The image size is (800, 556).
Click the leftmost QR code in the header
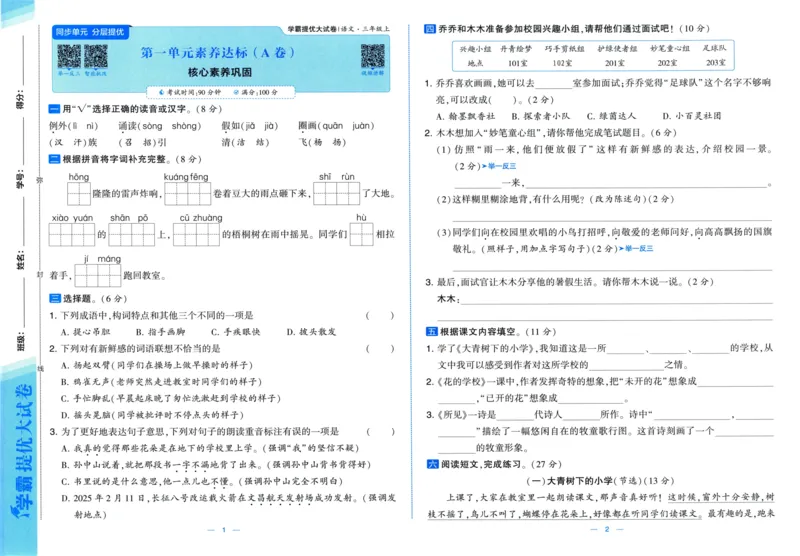(69, 56)
